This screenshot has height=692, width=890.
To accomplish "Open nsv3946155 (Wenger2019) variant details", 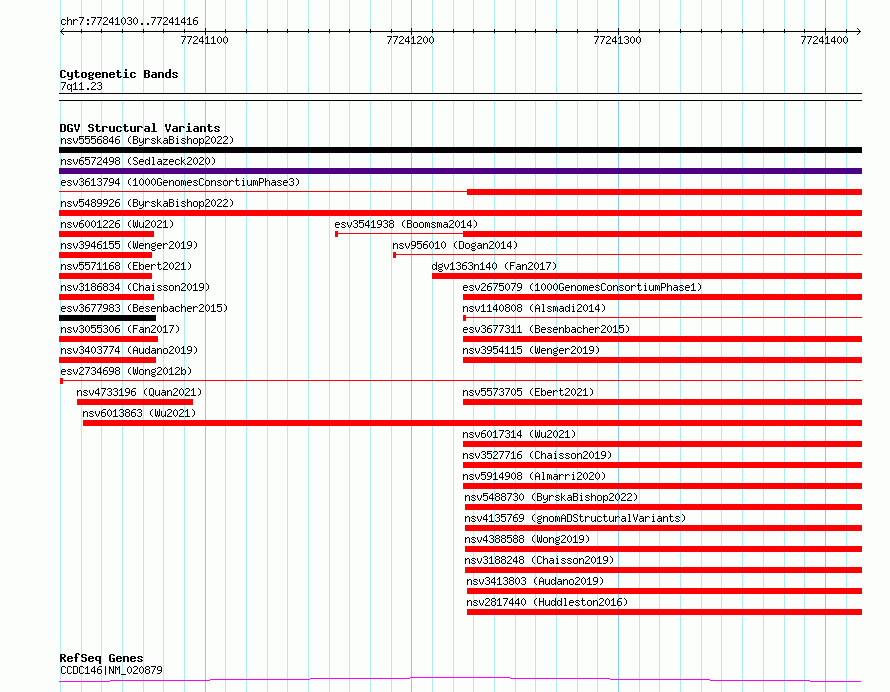I will click(129, 245).
